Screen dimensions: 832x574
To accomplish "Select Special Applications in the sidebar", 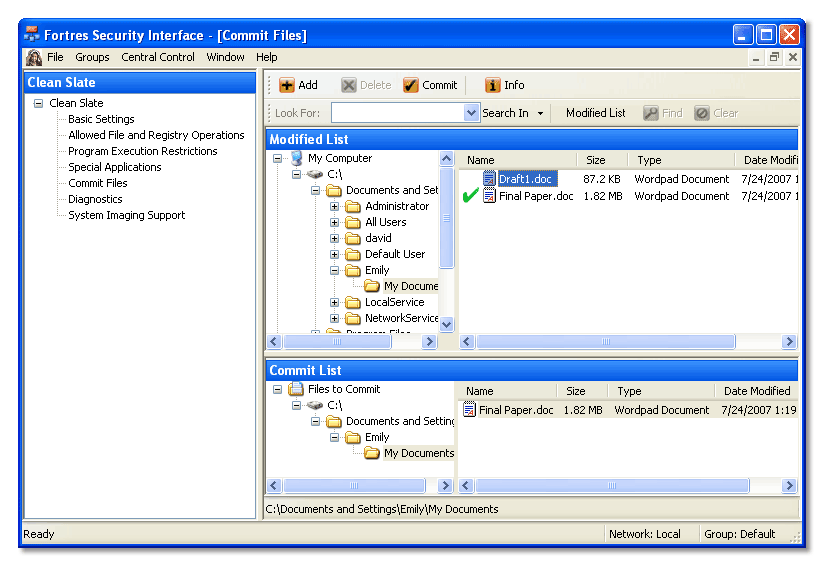I will (x=115, y=167).
